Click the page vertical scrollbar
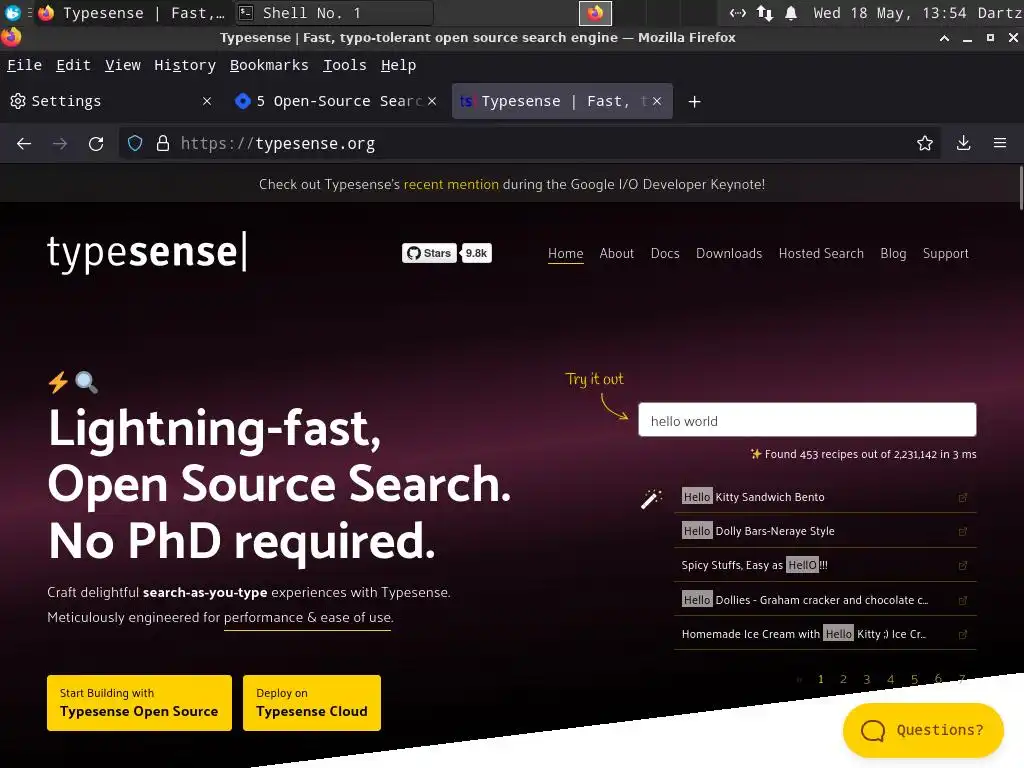 pyautogui.click(x=1020, y=188)
